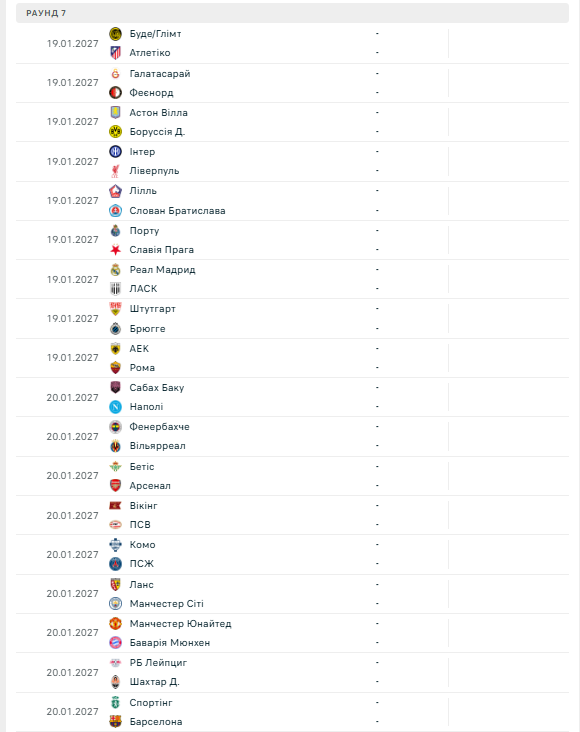Click the Реал Мадрид crest icon
Screen dimensions: 580x732
click(115, 270)
